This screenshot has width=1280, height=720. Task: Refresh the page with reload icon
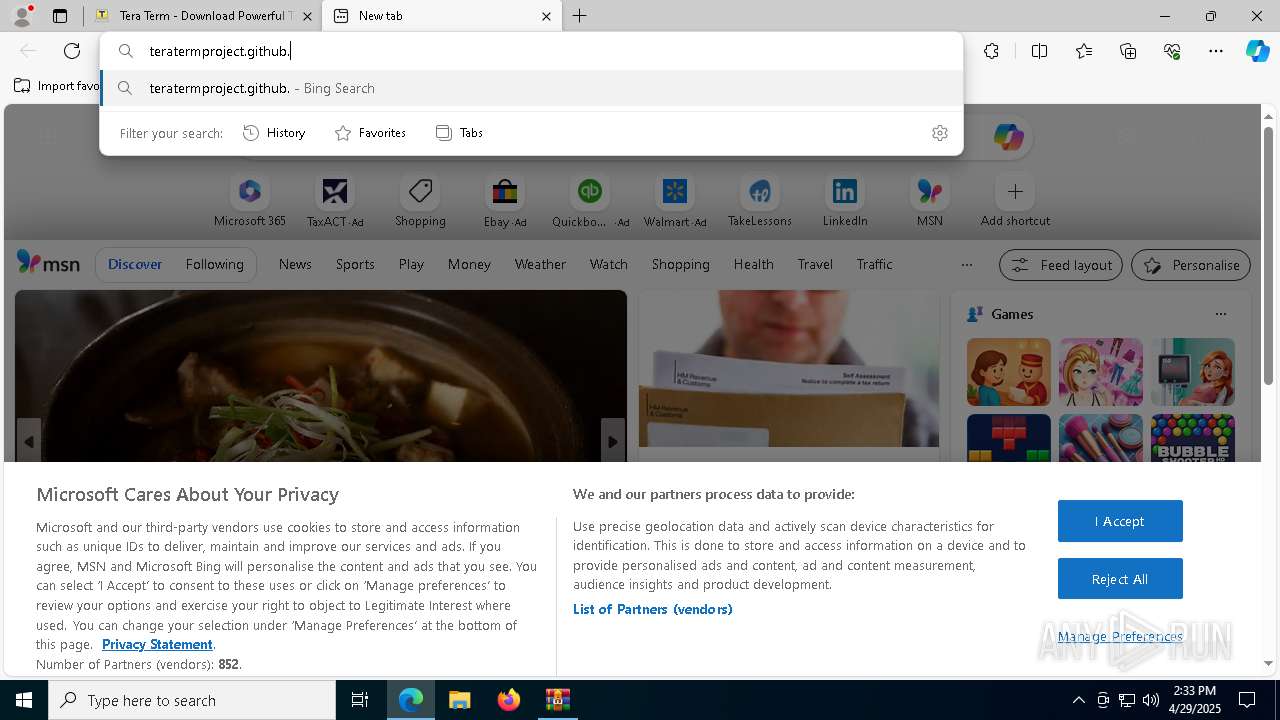pos(72,51)
